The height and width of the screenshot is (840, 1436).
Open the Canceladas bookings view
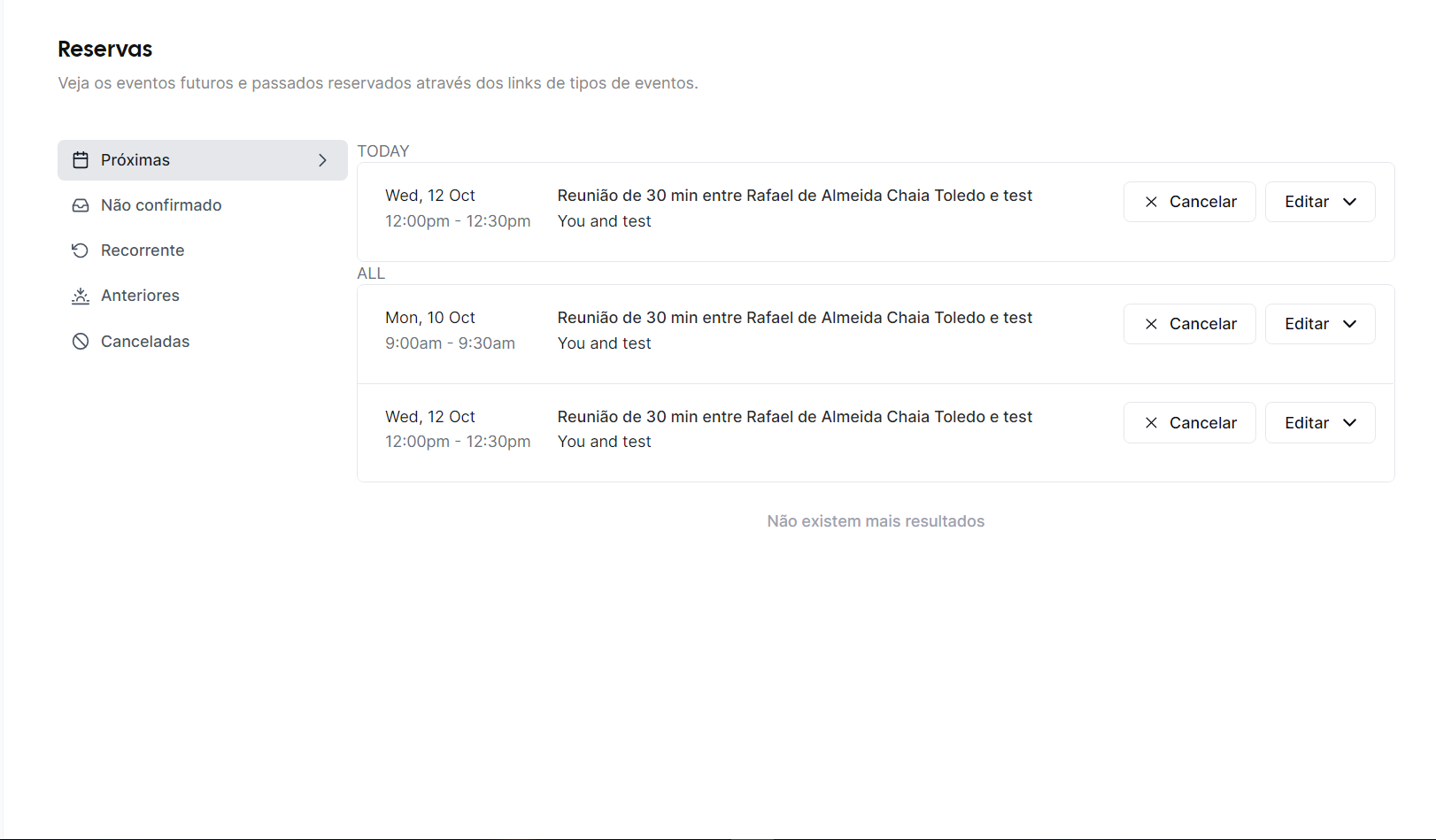click(x=144, y=341)
